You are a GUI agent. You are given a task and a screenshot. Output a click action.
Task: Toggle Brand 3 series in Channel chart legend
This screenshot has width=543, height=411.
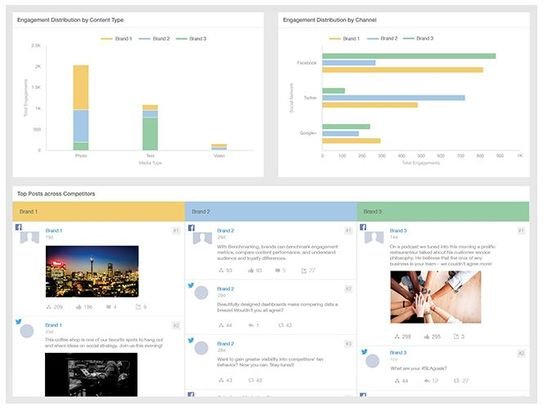[x=418, y=38]
